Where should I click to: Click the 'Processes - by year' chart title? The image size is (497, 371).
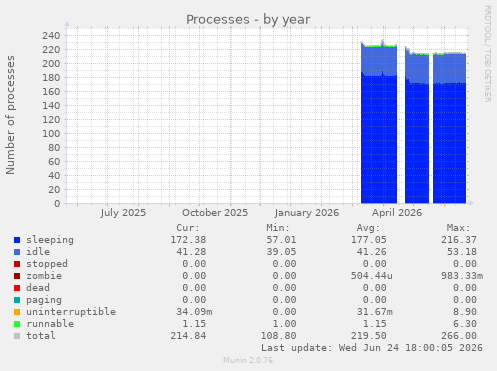click(248, 20)
